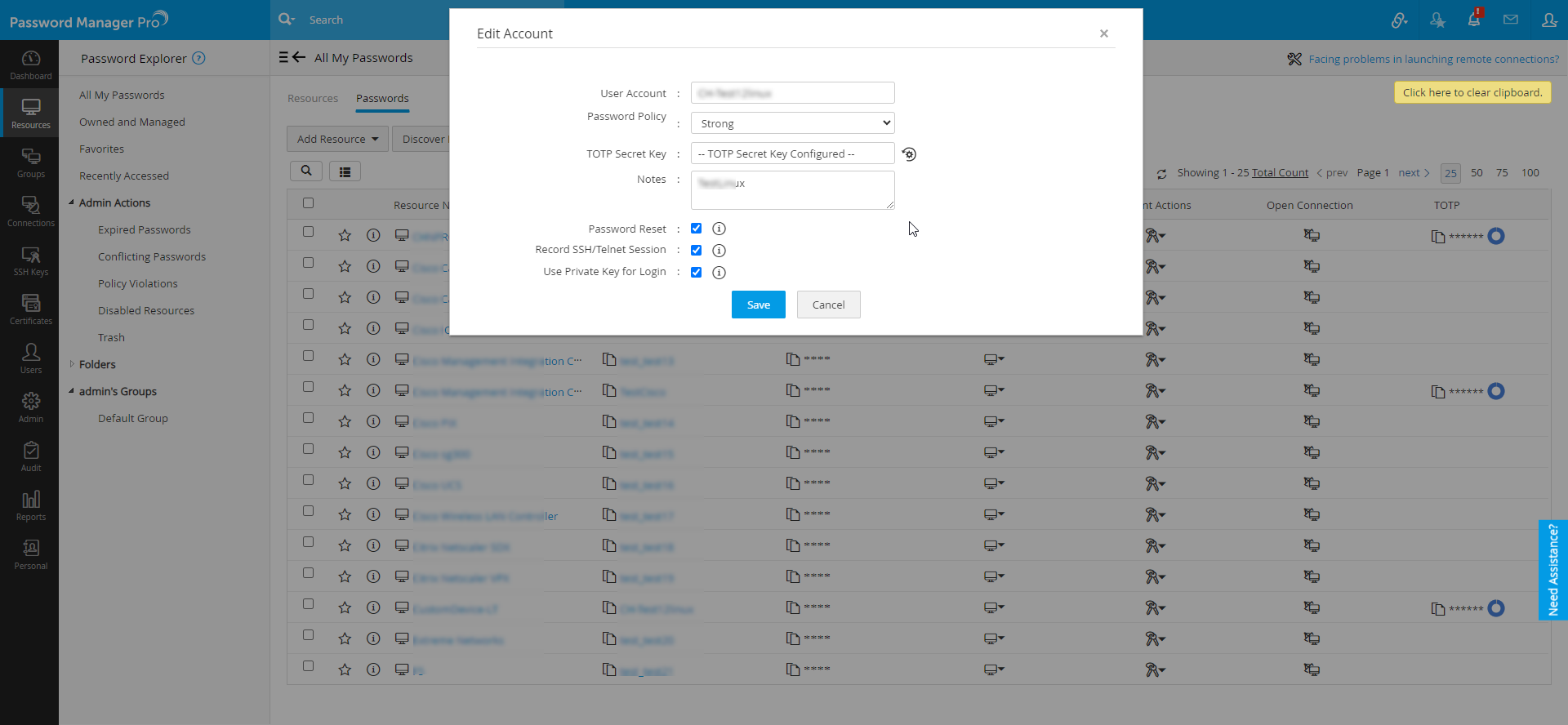Click the notifications bell icon
1568x725 pixels.
pyautogui.click(x=1474, y=20)
